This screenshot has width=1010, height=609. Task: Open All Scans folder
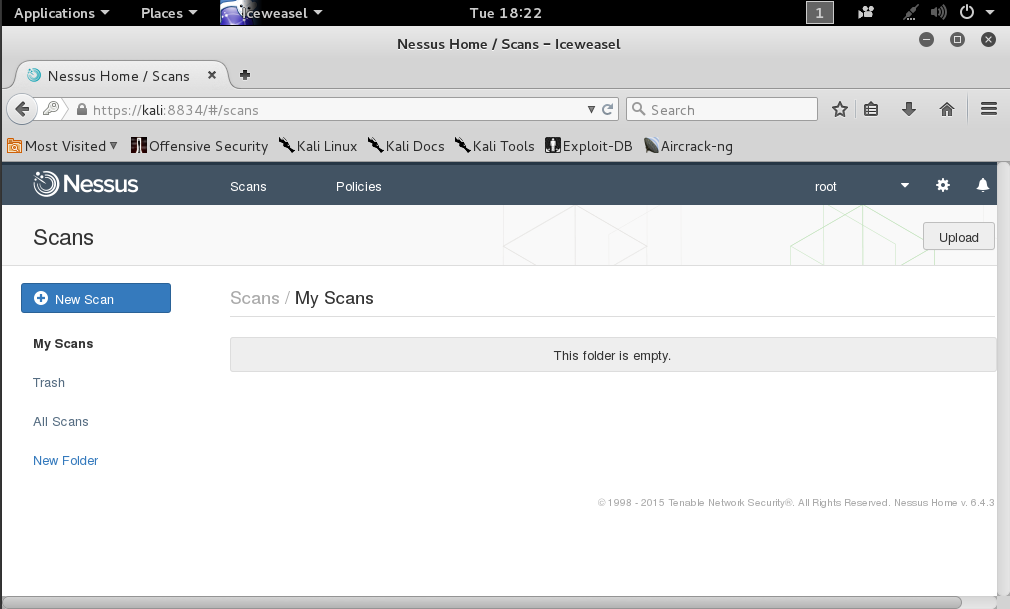61,421
